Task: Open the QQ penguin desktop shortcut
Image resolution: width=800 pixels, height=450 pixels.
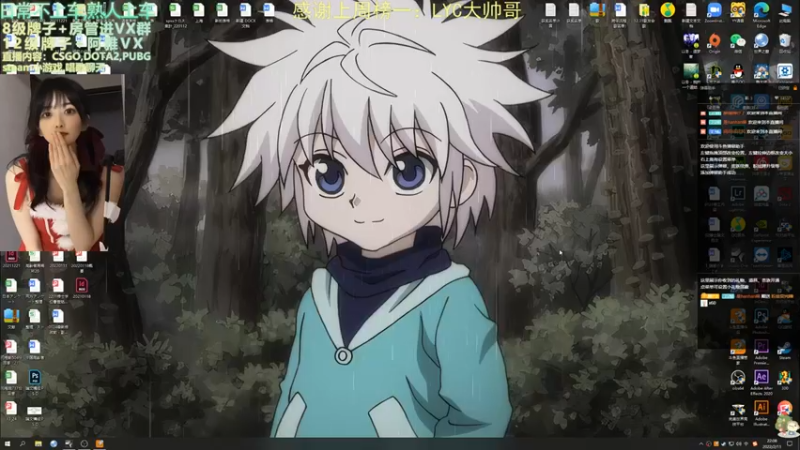Action: (737, 71)
